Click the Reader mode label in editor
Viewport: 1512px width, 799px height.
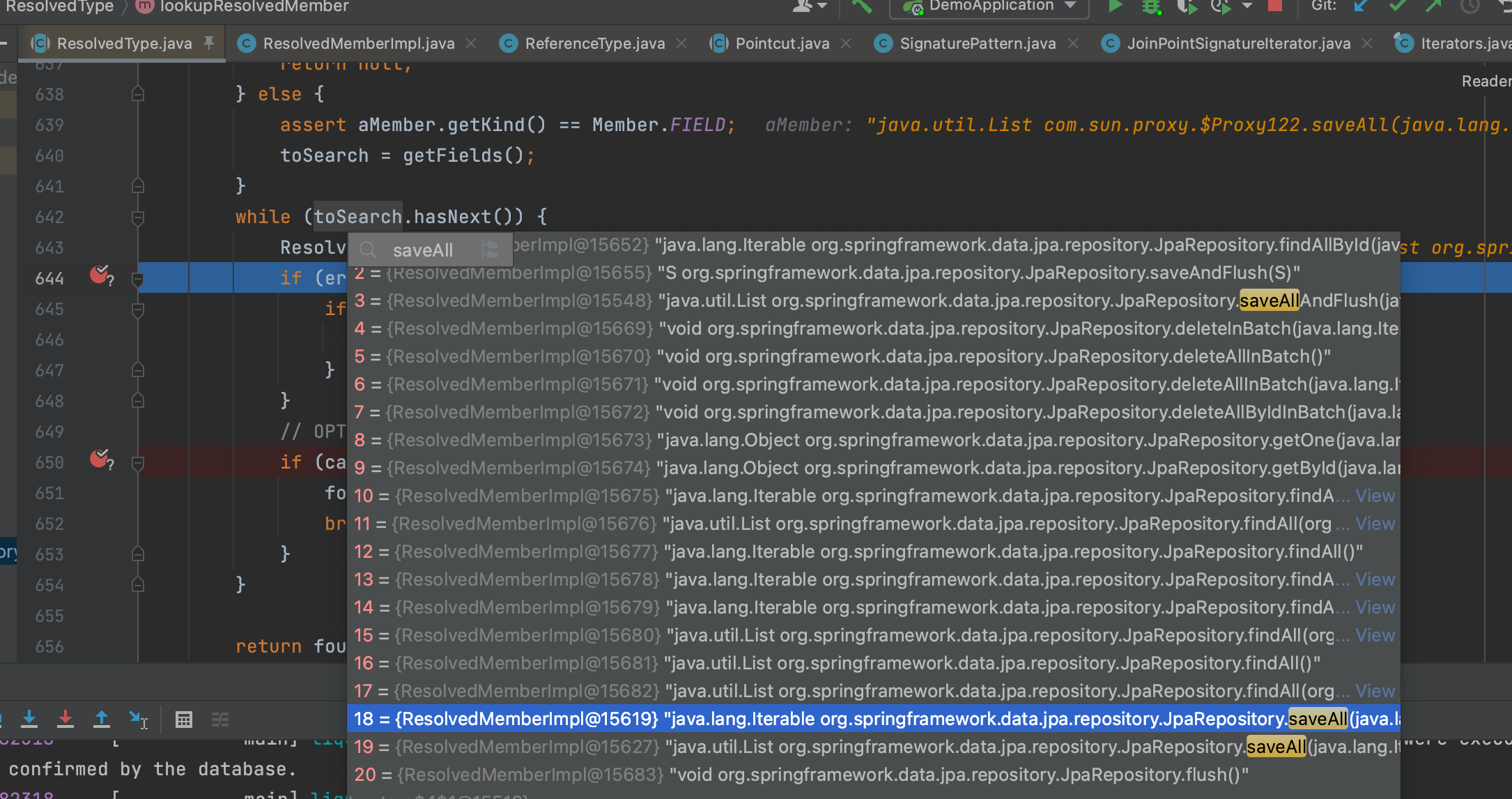pos(1486,82)
